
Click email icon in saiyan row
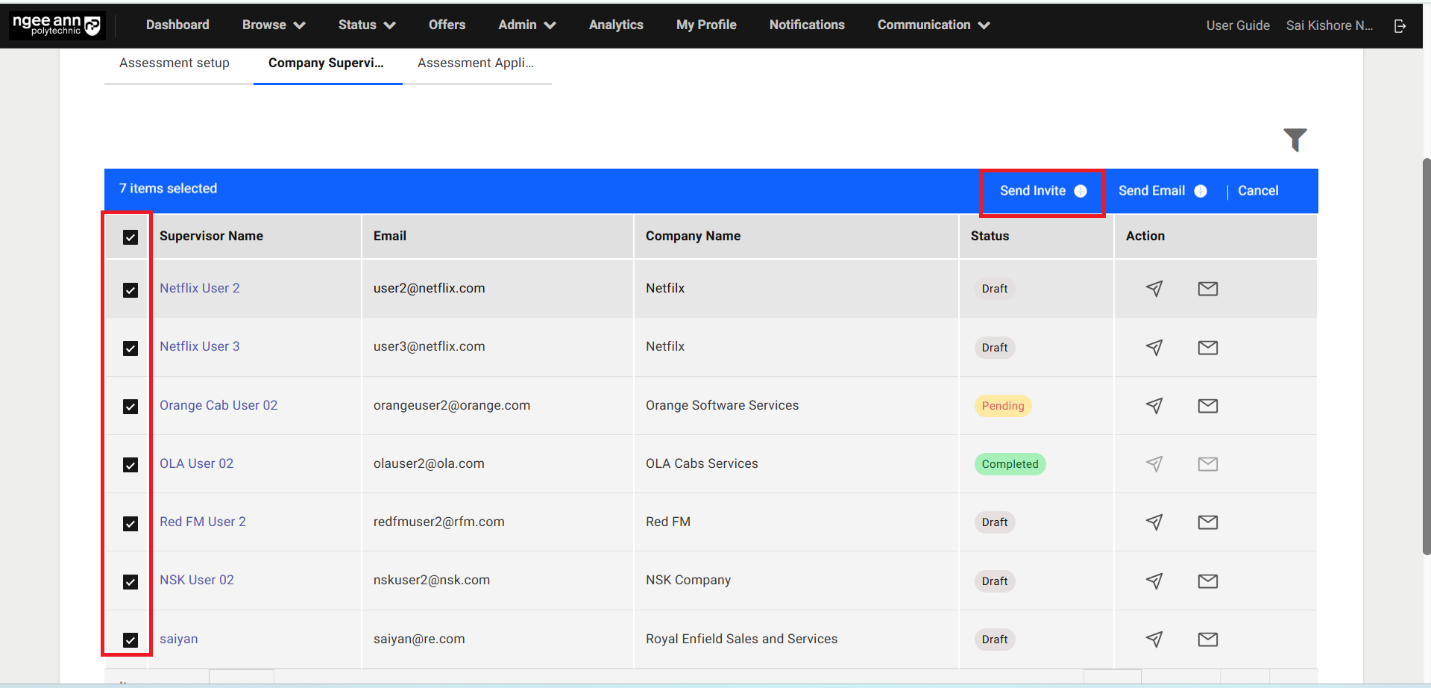tap(1207, 639)
